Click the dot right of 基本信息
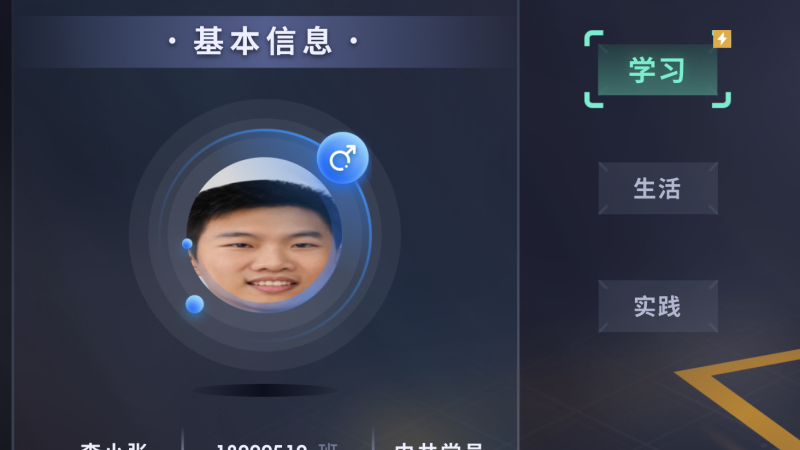 pos(354,41)
